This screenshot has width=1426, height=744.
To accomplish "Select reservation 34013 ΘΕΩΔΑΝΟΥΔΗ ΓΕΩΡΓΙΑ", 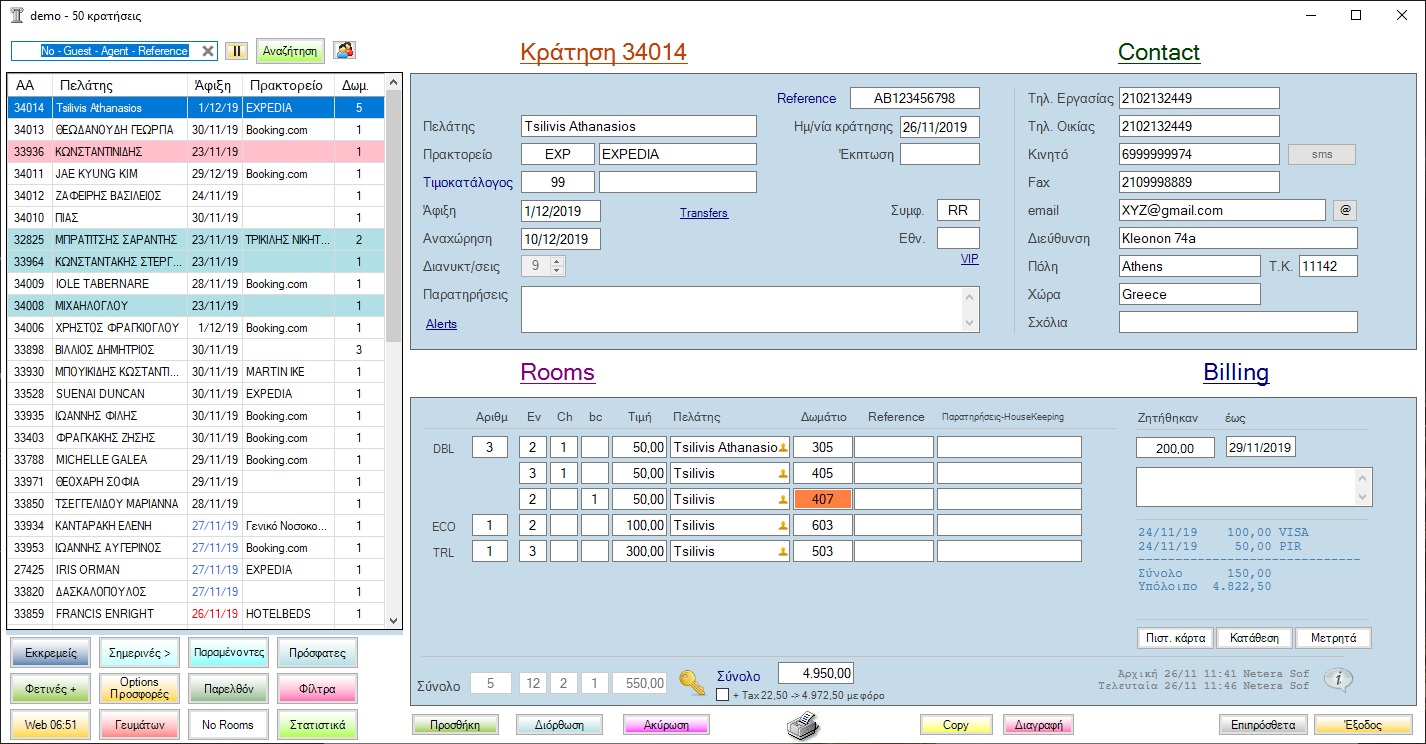I will [x=195, y=130].
